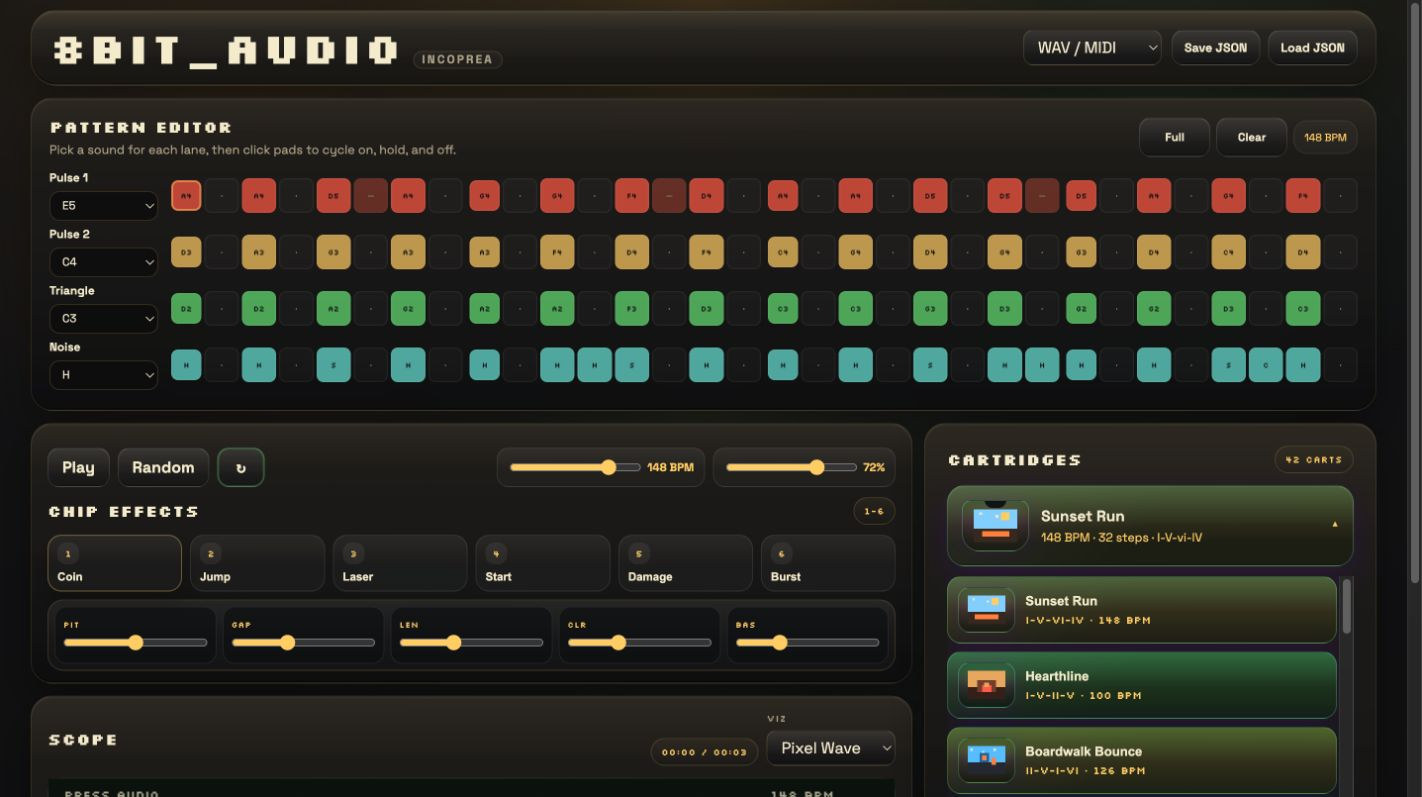The image size is (1422, 797).
Task: Click the 148 BPM badge beside Clear
Action: pyautogui.click(x=1325, y=137)
